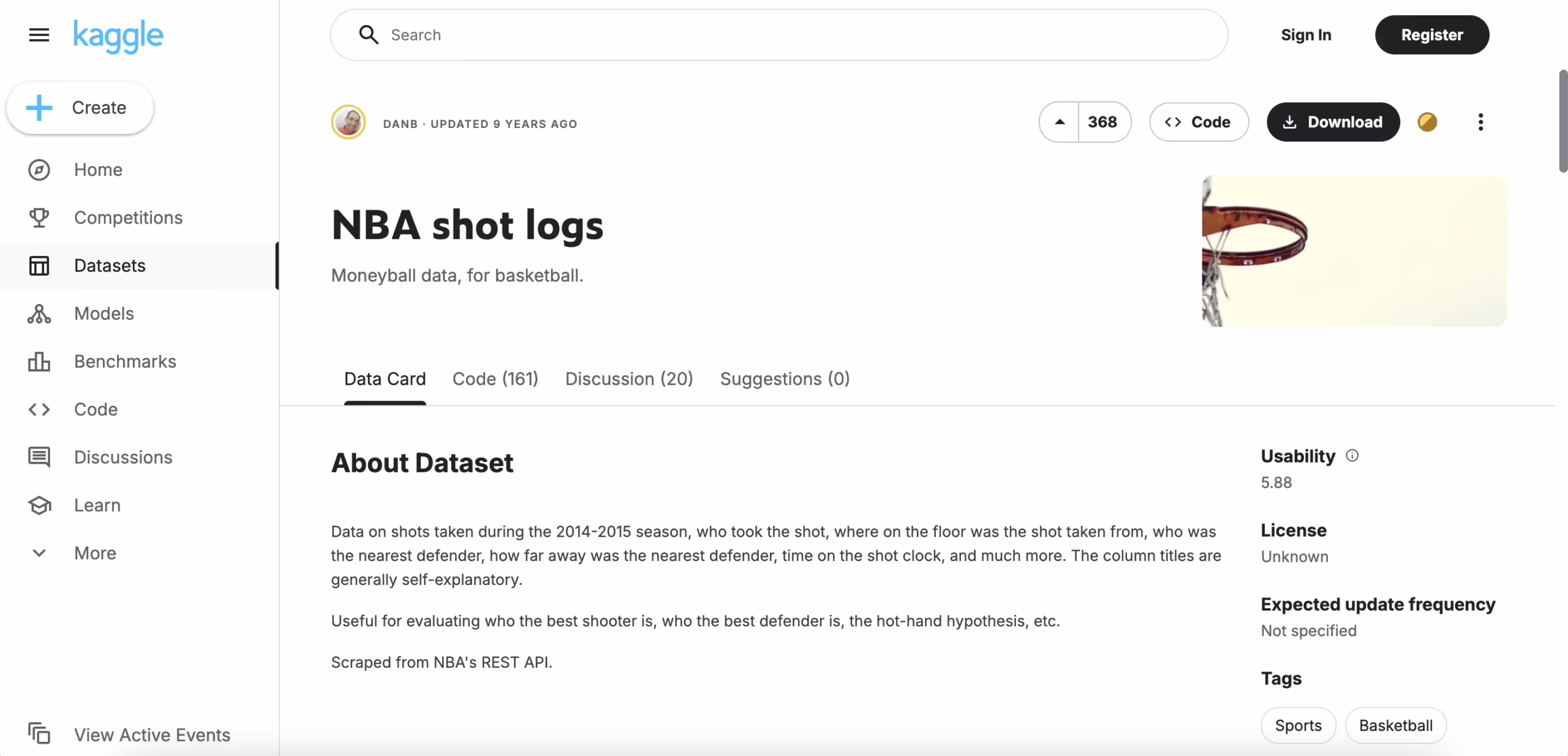Expand the More sidebar section

pos(39,553)
